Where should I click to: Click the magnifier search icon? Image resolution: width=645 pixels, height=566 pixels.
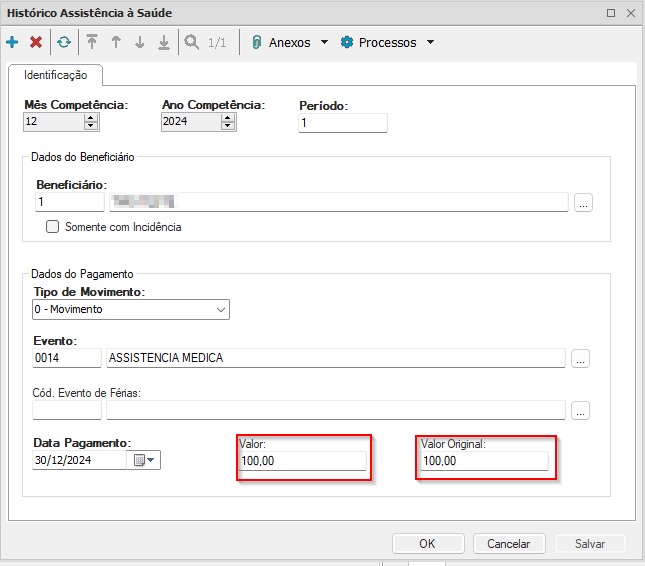pyautogui.click(x=190, y=43)
